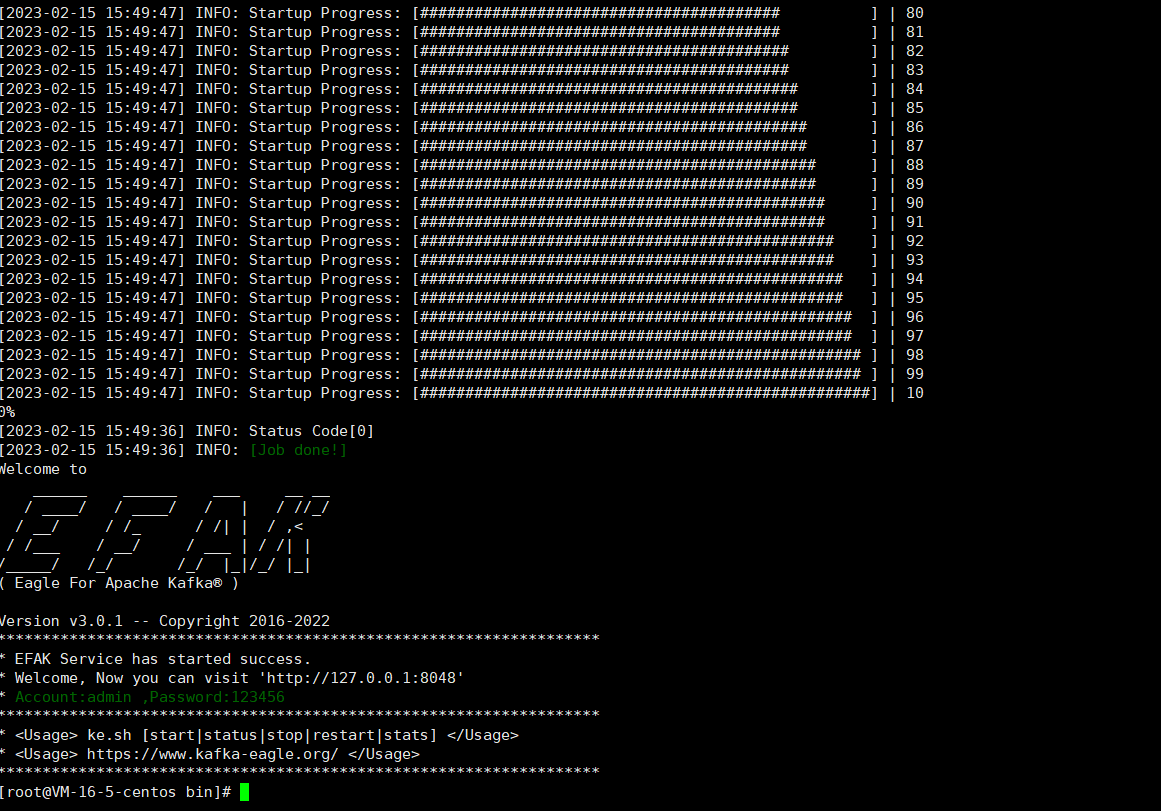1161x811 pixels.
Task: Click '( Eagle For Apache Kafka® )' text
Action: 119,583
